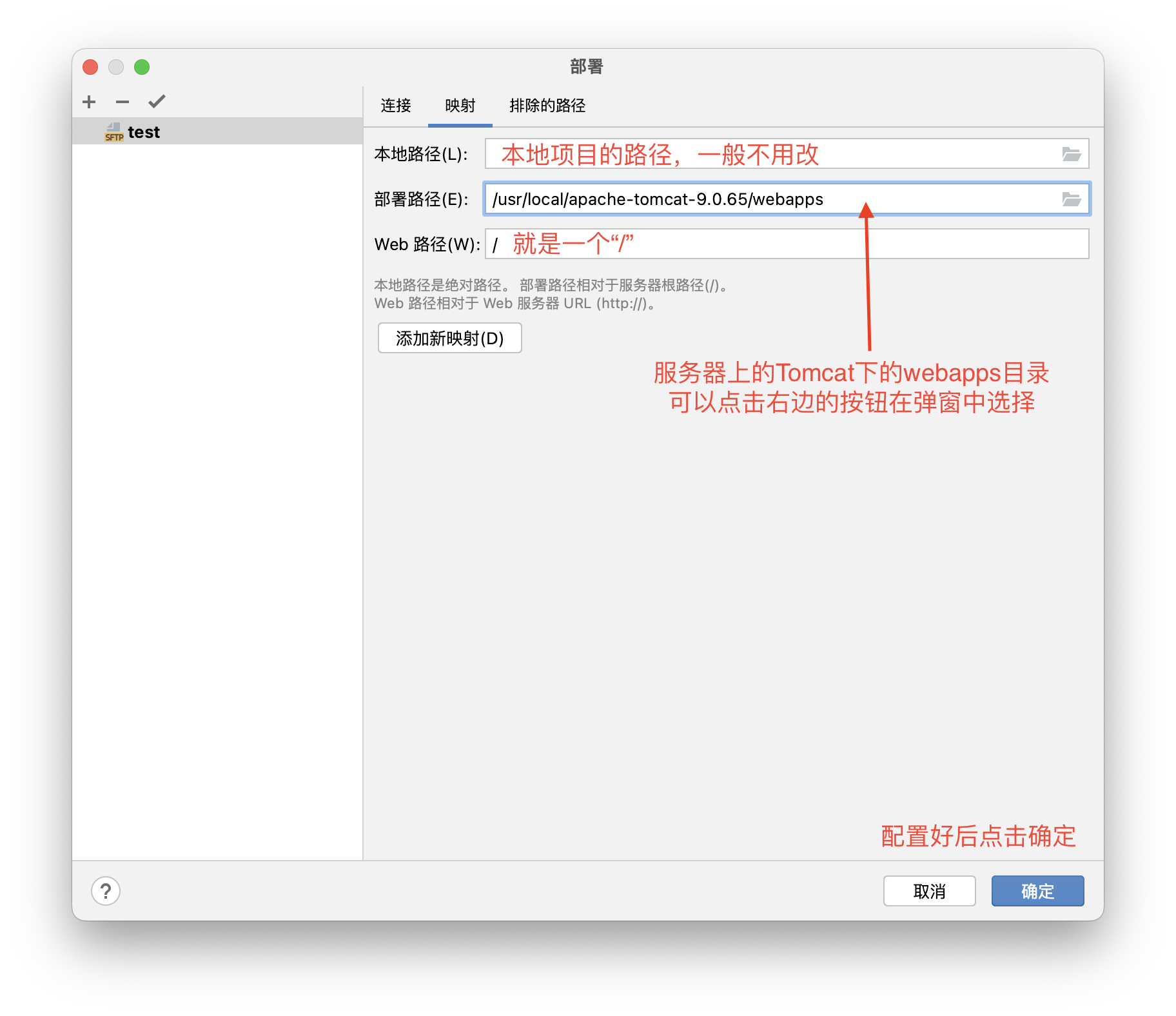Confirm settings with 确定 button

point(1037,891)
